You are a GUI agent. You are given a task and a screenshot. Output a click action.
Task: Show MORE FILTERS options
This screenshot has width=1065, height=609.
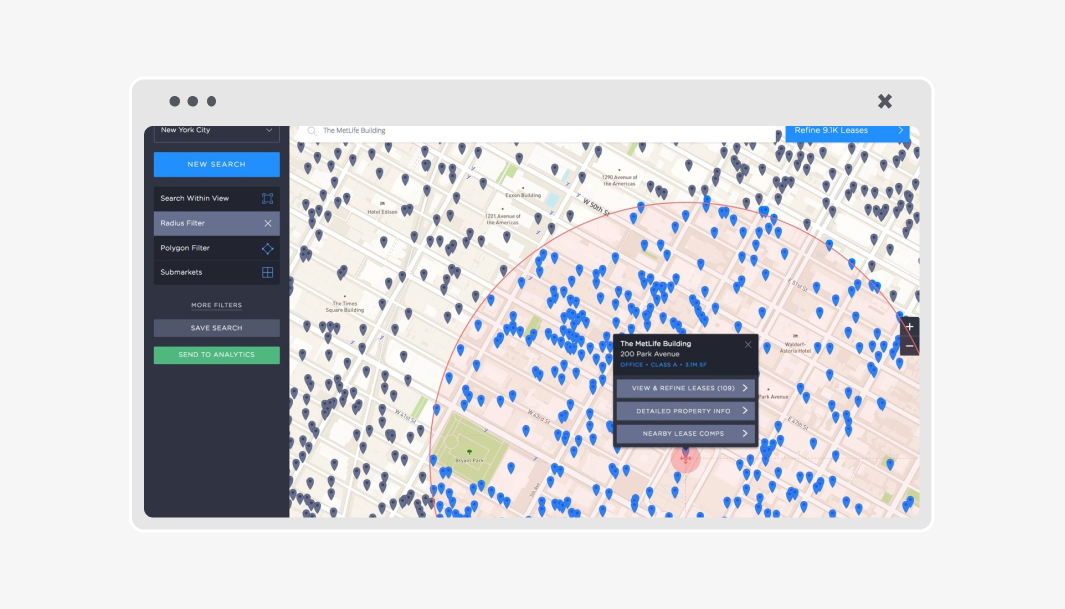click(217, 306)
